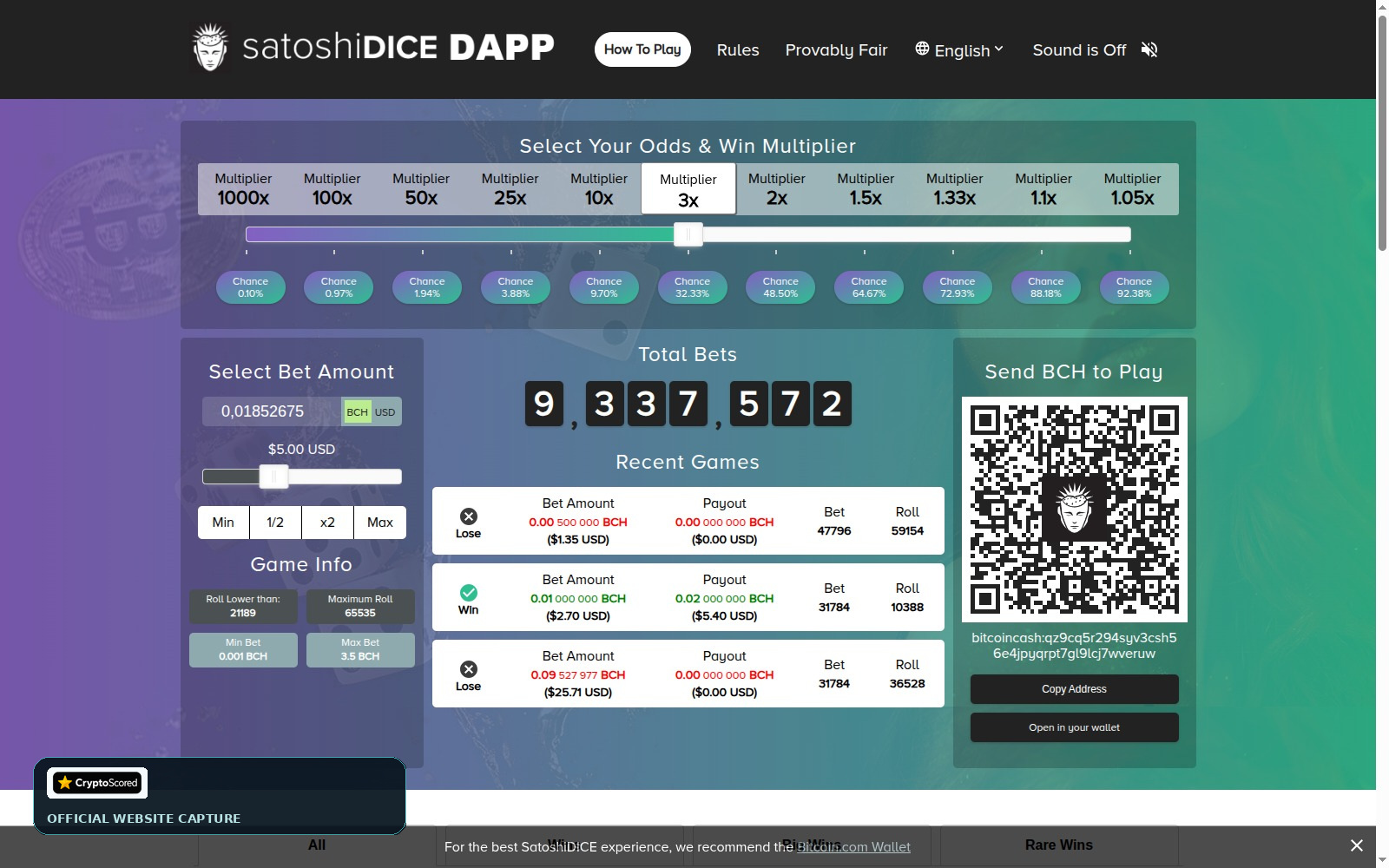
Task: Select the 50x multiplier
Action: pos(421,189)
